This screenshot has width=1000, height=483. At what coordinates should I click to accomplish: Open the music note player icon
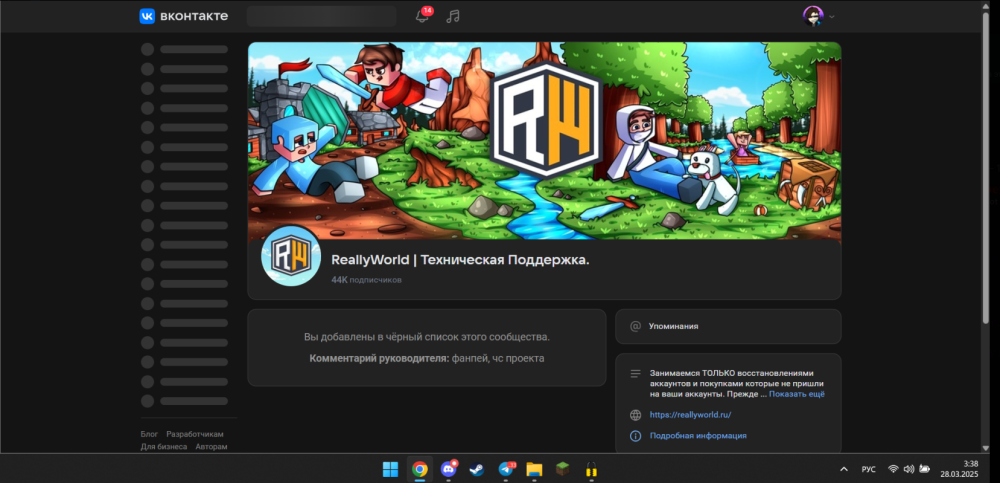453,16
